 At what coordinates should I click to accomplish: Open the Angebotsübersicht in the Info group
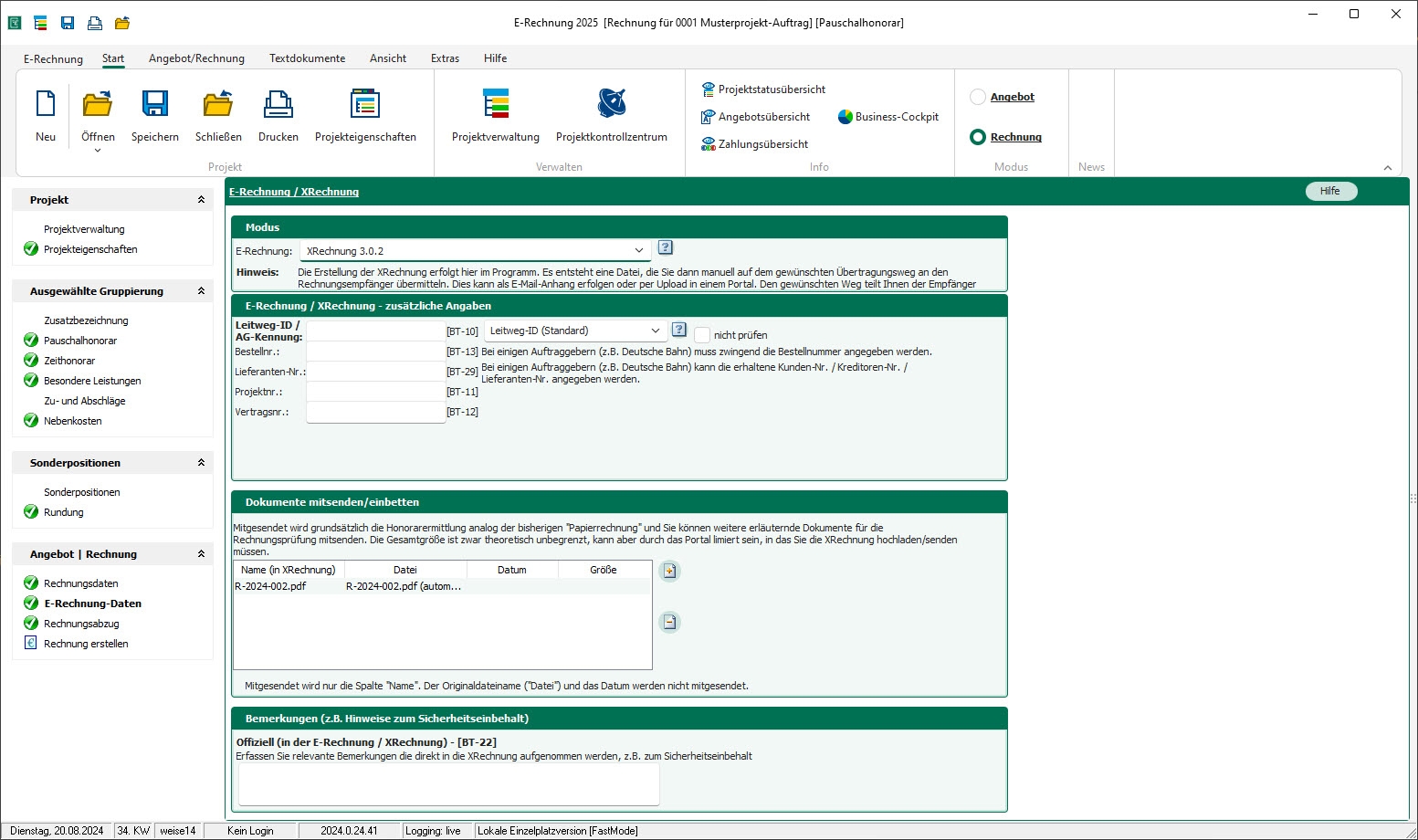pos(756,117)
